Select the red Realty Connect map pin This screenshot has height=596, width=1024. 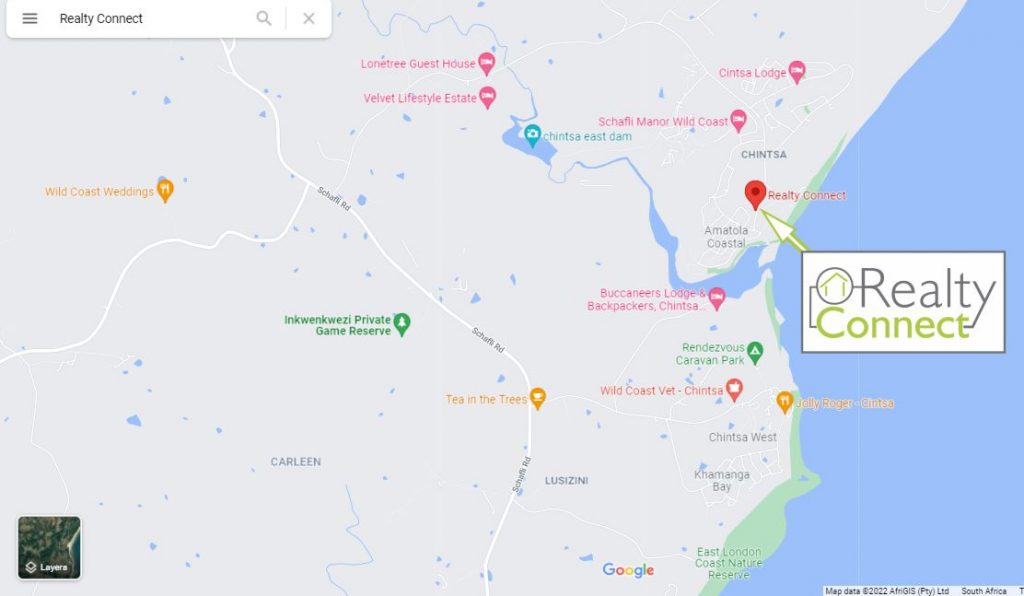pyautogui.click(x=756, y=195)
